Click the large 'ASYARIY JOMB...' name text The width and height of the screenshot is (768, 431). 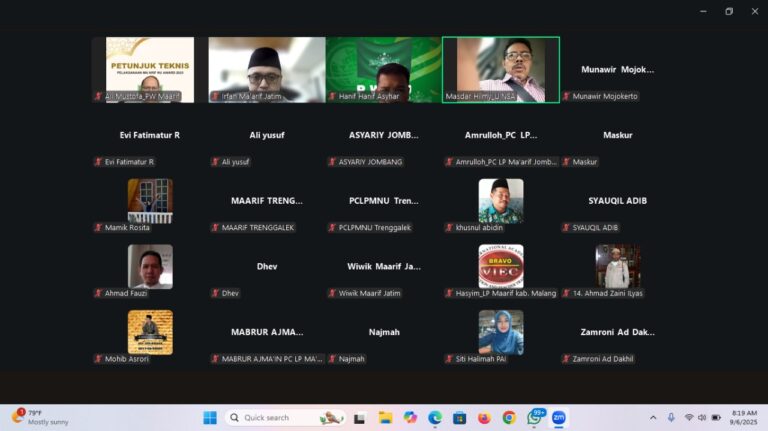tap(384, 135)
